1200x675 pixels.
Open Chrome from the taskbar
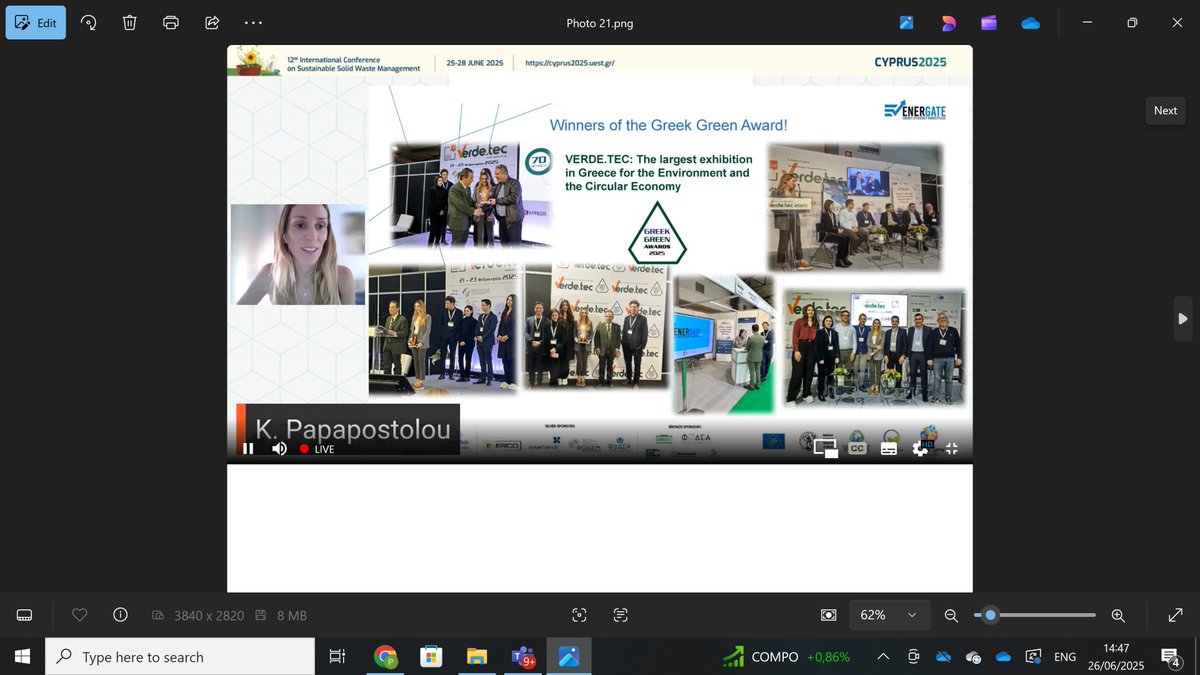(385, 657)
